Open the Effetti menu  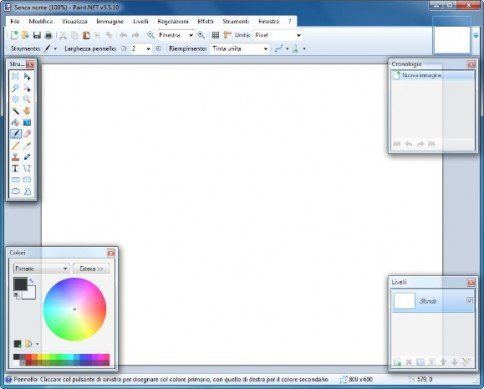point(205,21)
